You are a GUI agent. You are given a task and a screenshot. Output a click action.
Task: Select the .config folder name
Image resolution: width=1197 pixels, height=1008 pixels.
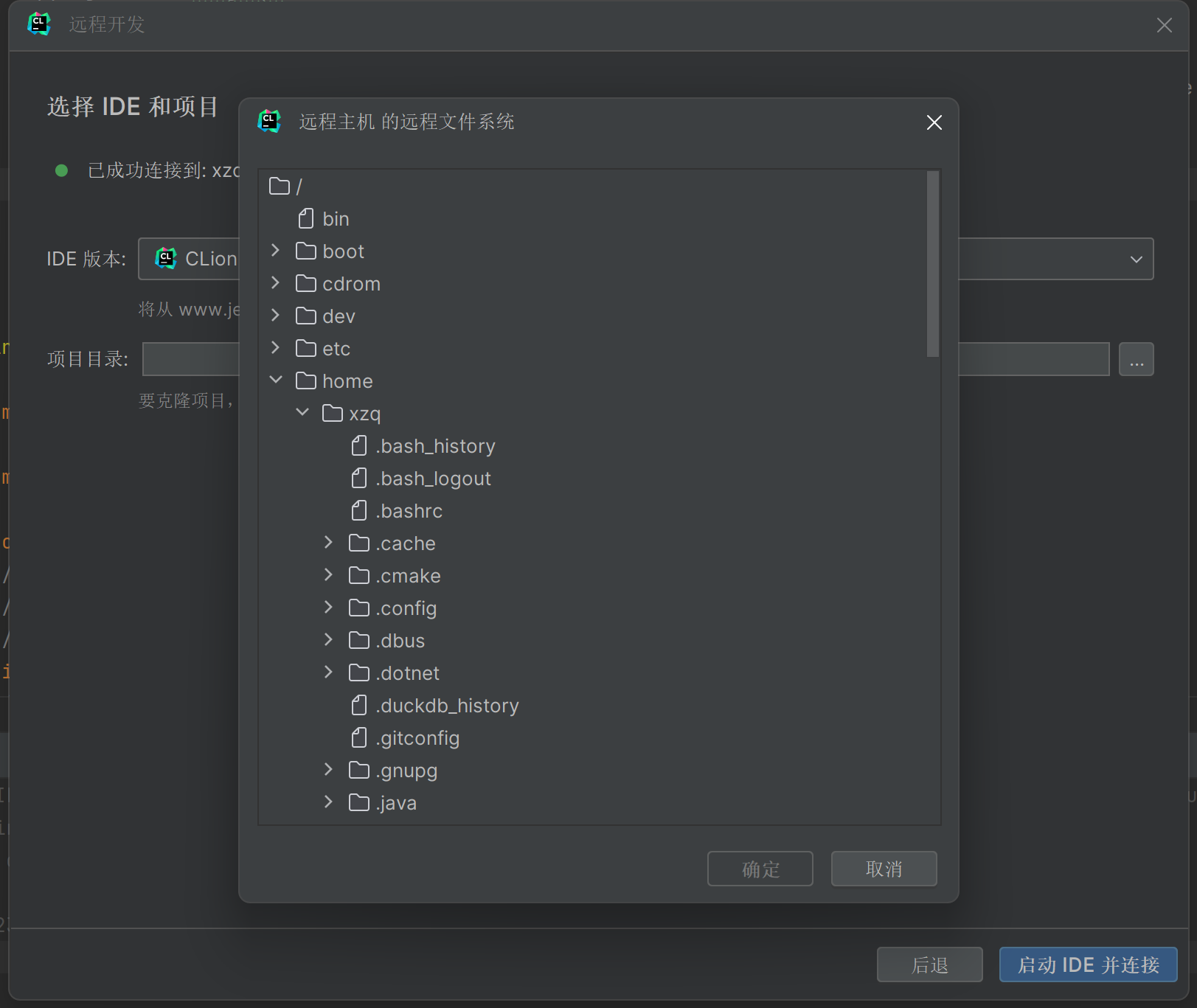[406, 608]
